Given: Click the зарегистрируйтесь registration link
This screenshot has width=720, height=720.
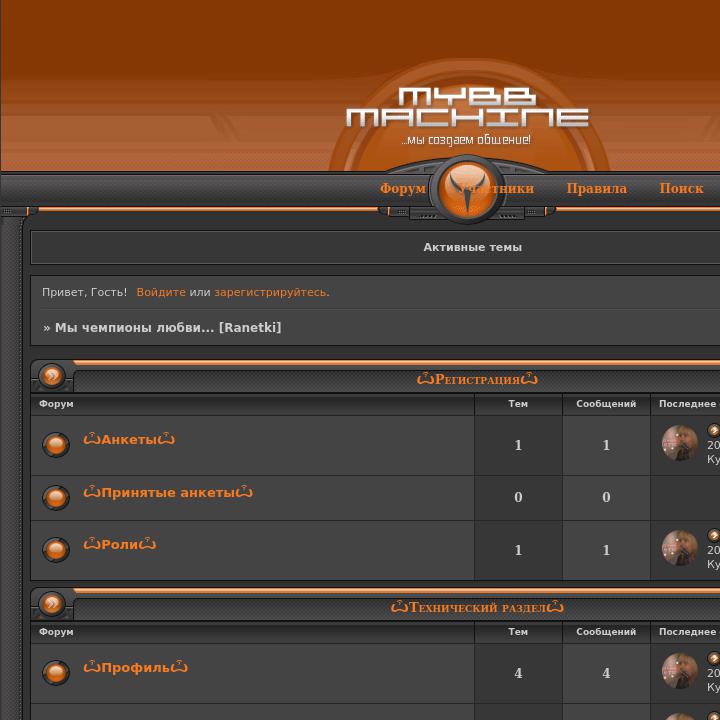Looking at the screenshot, I should (272, 292).
